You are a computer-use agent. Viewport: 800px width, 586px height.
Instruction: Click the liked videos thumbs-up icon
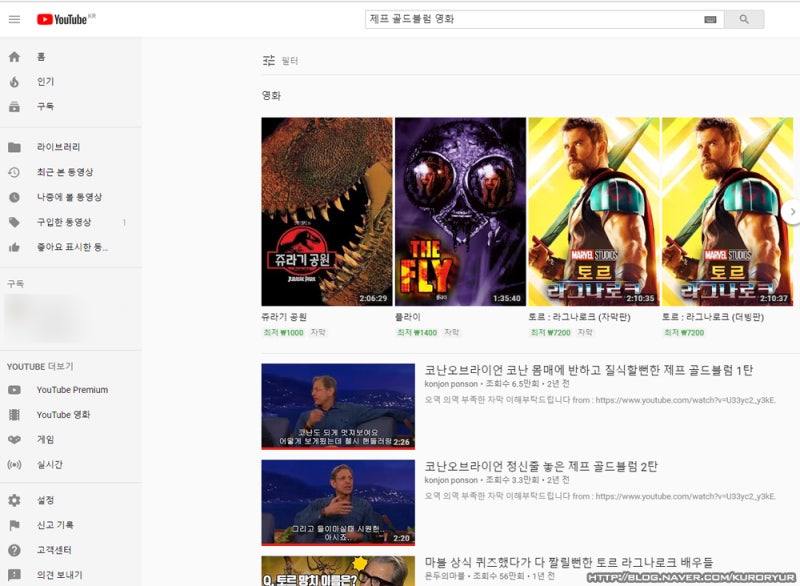14,247
